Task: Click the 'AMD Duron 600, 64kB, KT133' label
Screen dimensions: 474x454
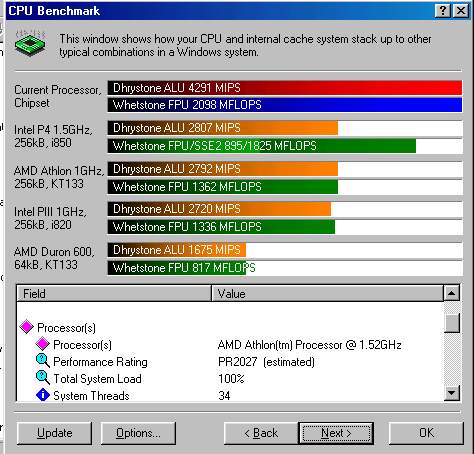Action: tap(54, 258)
